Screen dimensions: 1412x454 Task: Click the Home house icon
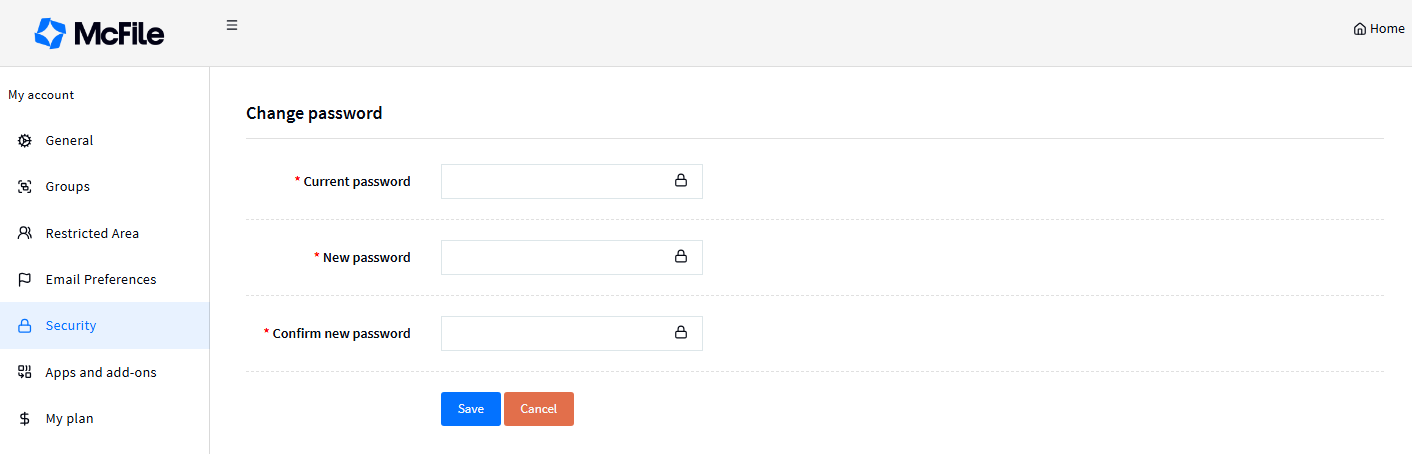(x=1359, y=29)
